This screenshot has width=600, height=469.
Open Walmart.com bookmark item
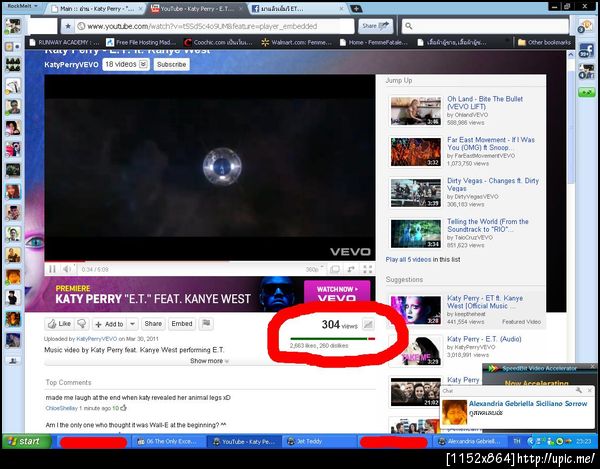point(297,42)
